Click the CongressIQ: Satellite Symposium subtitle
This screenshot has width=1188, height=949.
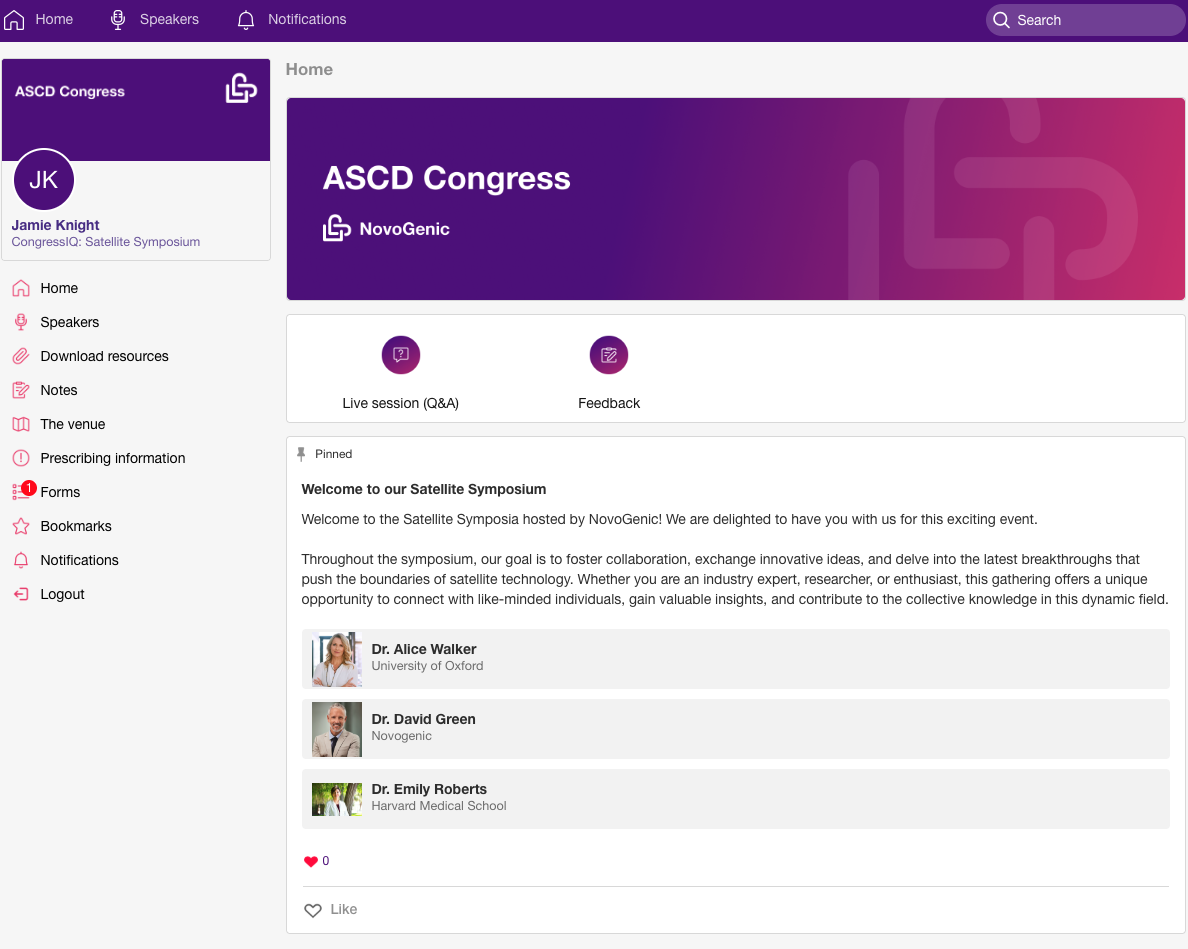coord(105,242)
